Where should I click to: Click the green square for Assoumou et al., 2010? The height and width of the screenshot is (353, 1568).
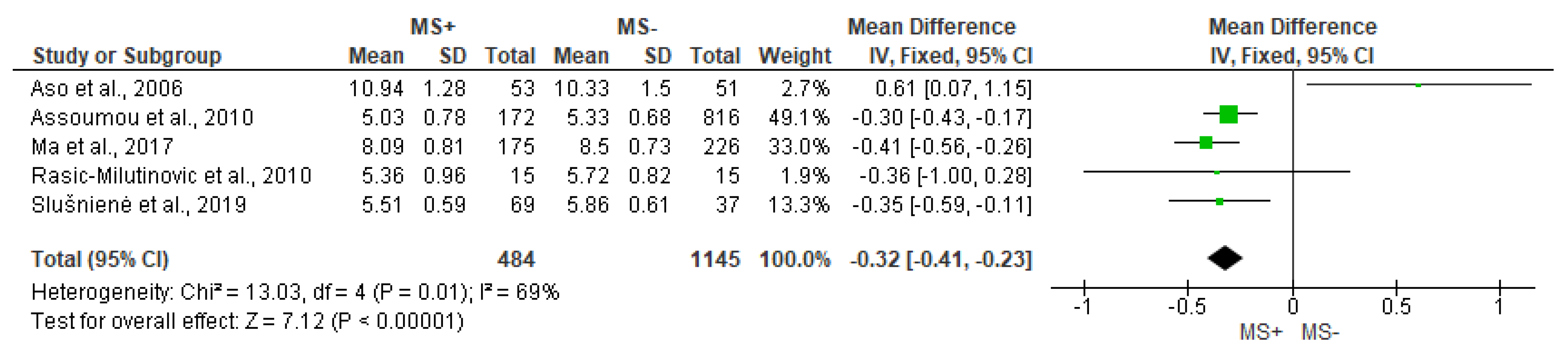click(1229, 114)
